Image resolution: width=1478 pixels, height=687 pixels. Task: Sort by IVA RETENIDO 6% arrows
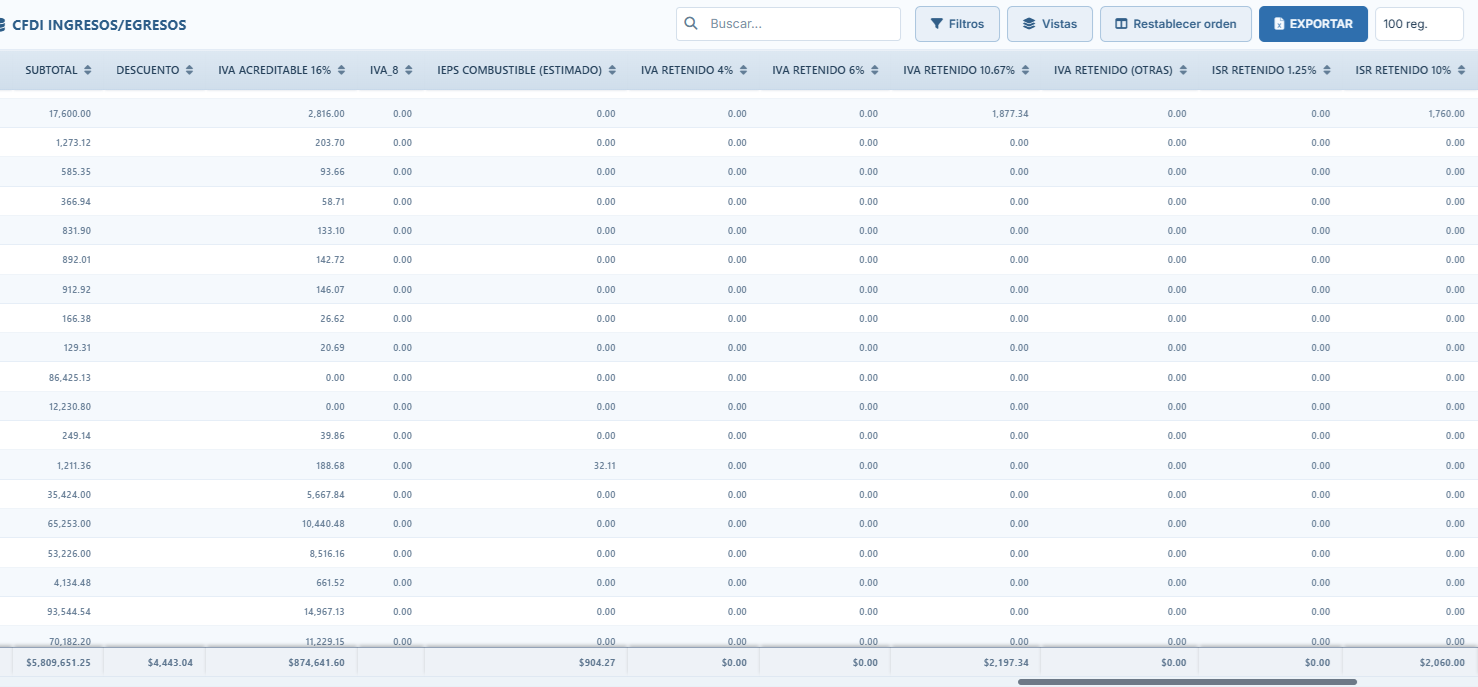[874, 70]
